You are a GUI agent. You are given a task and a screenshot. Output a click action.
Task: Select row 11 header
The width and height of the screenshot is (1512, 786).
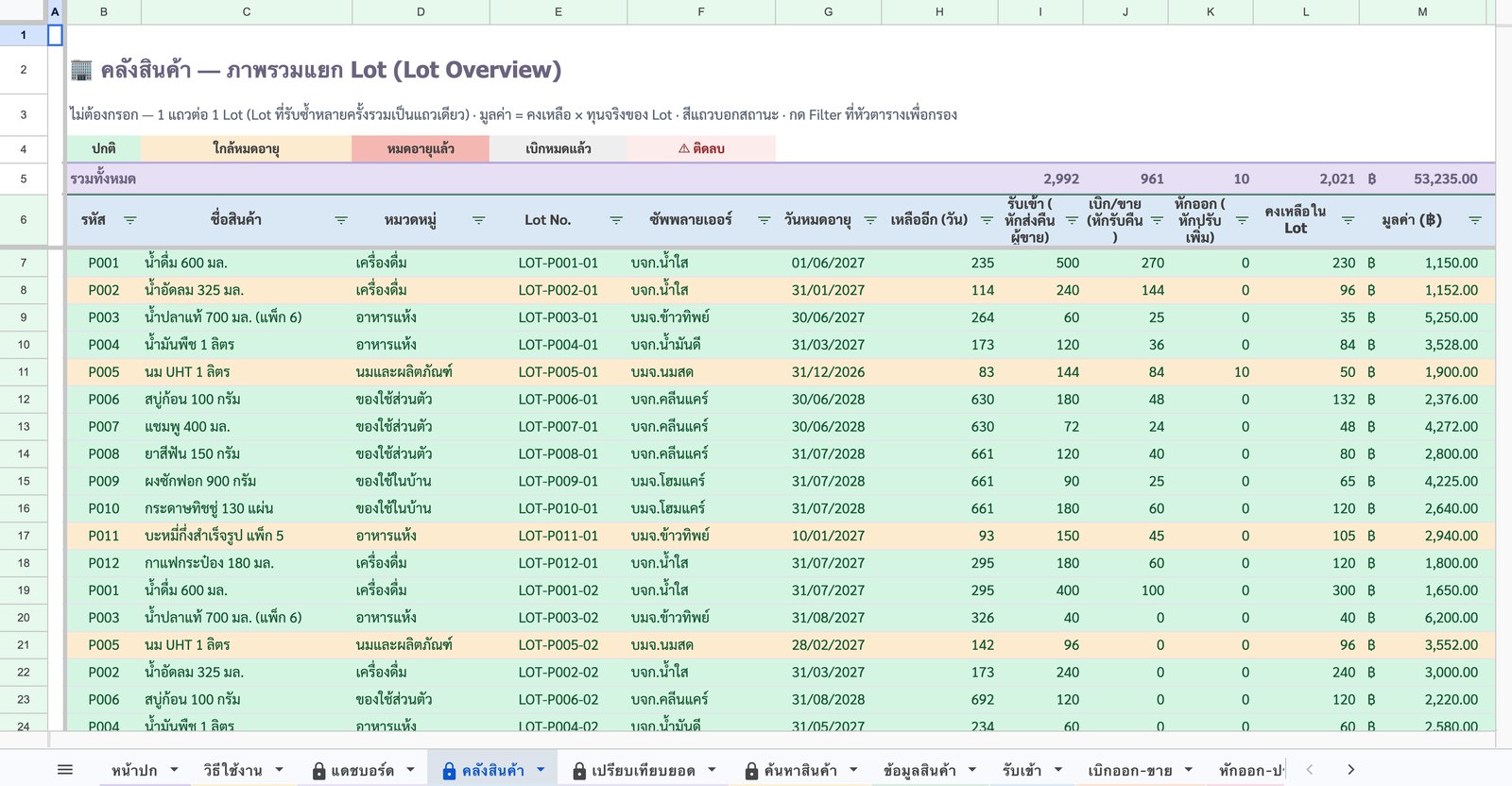click(x=24, y=372)
